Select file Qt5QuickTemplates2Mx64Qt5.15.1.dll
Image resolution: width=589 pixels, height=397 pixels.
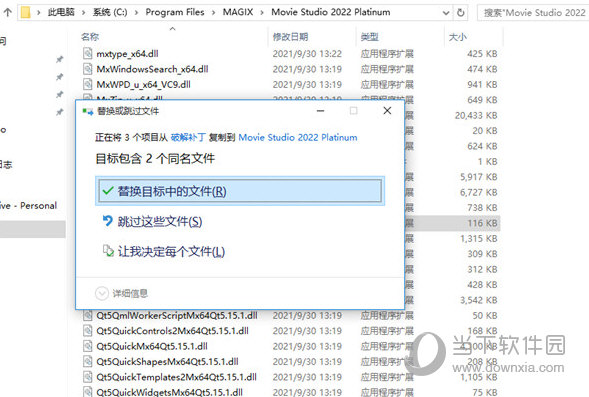click(177, 377)
